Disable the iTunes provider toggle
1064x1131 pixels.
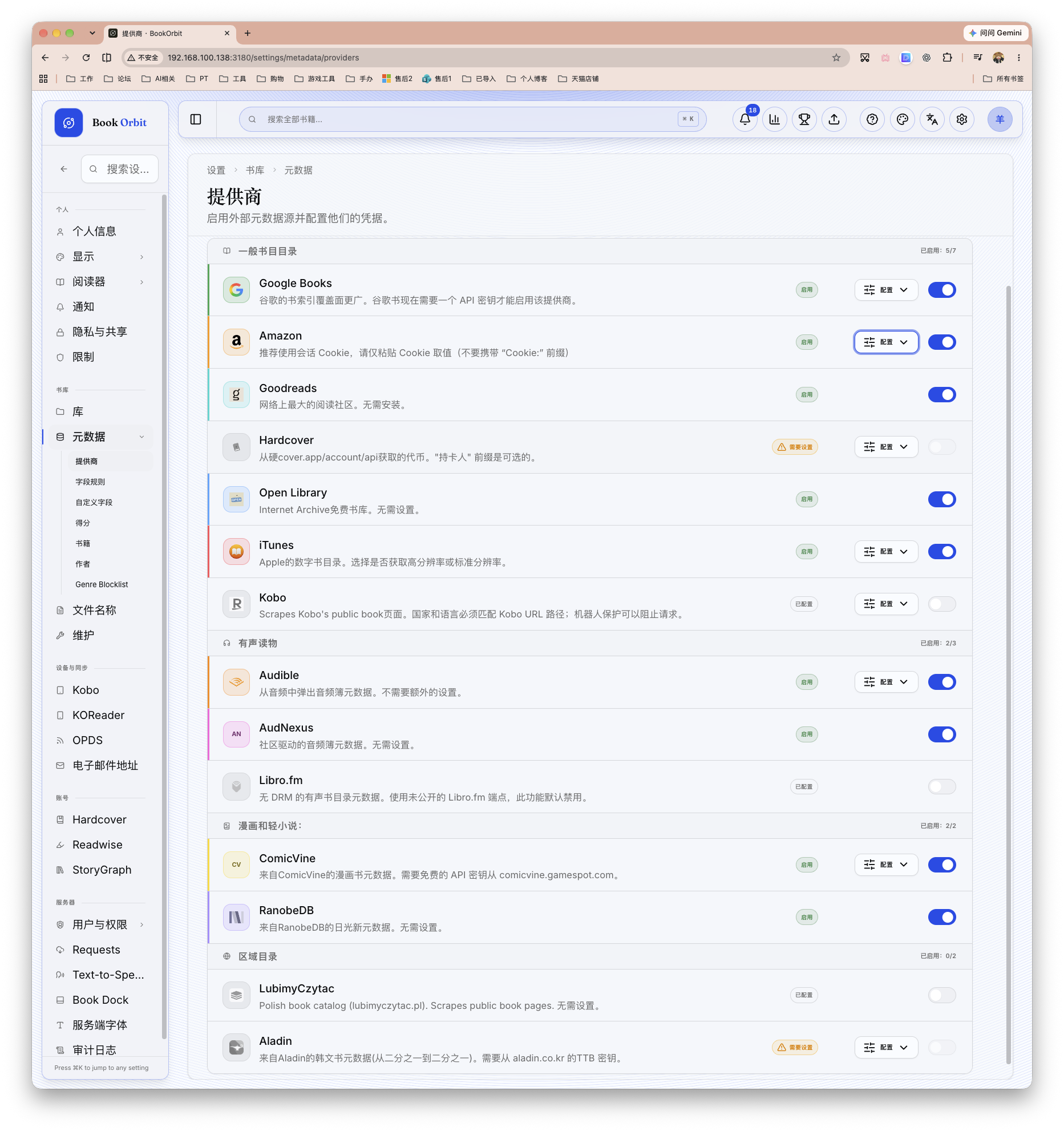942,552
